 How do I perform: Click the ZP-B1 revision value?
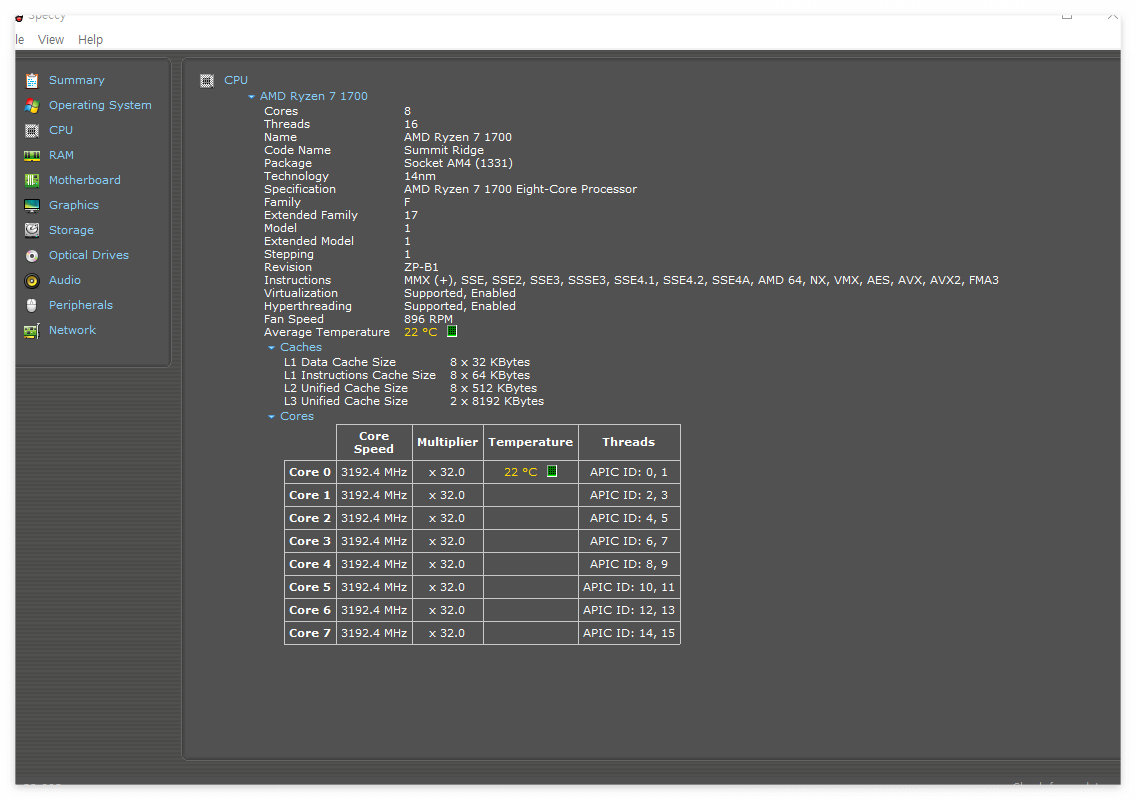421,267
